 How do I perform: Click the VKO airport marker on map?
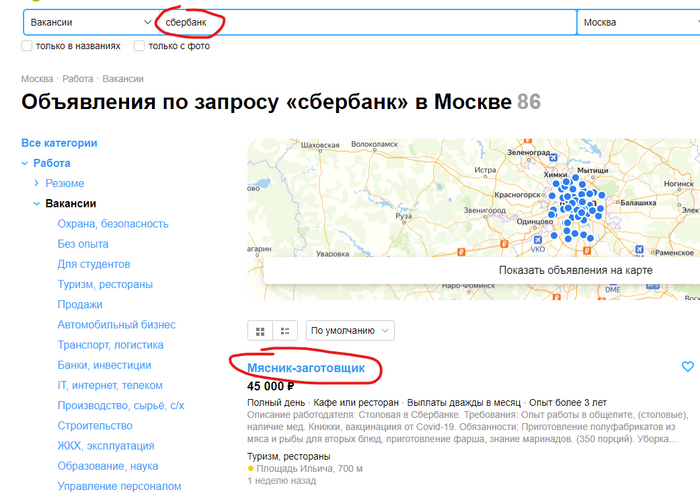(x=538, y=240)
